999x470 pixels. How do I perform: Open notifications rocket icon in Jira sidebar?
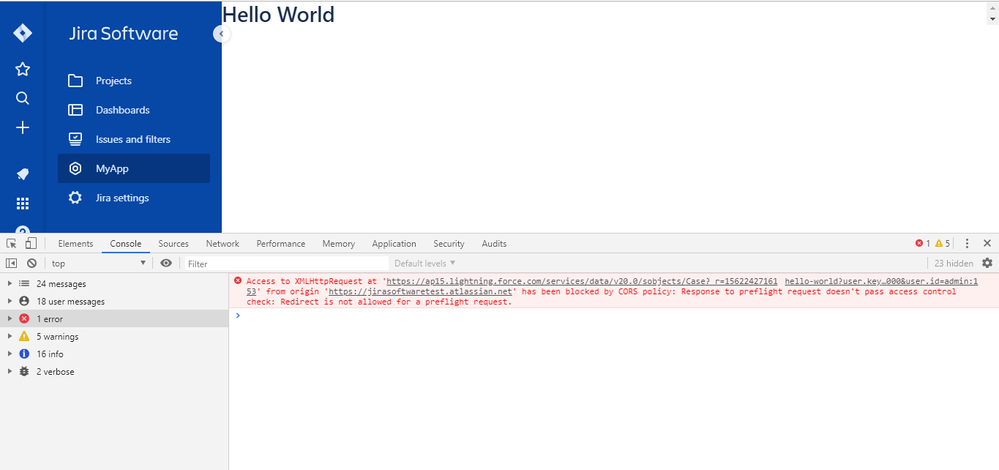22,174
